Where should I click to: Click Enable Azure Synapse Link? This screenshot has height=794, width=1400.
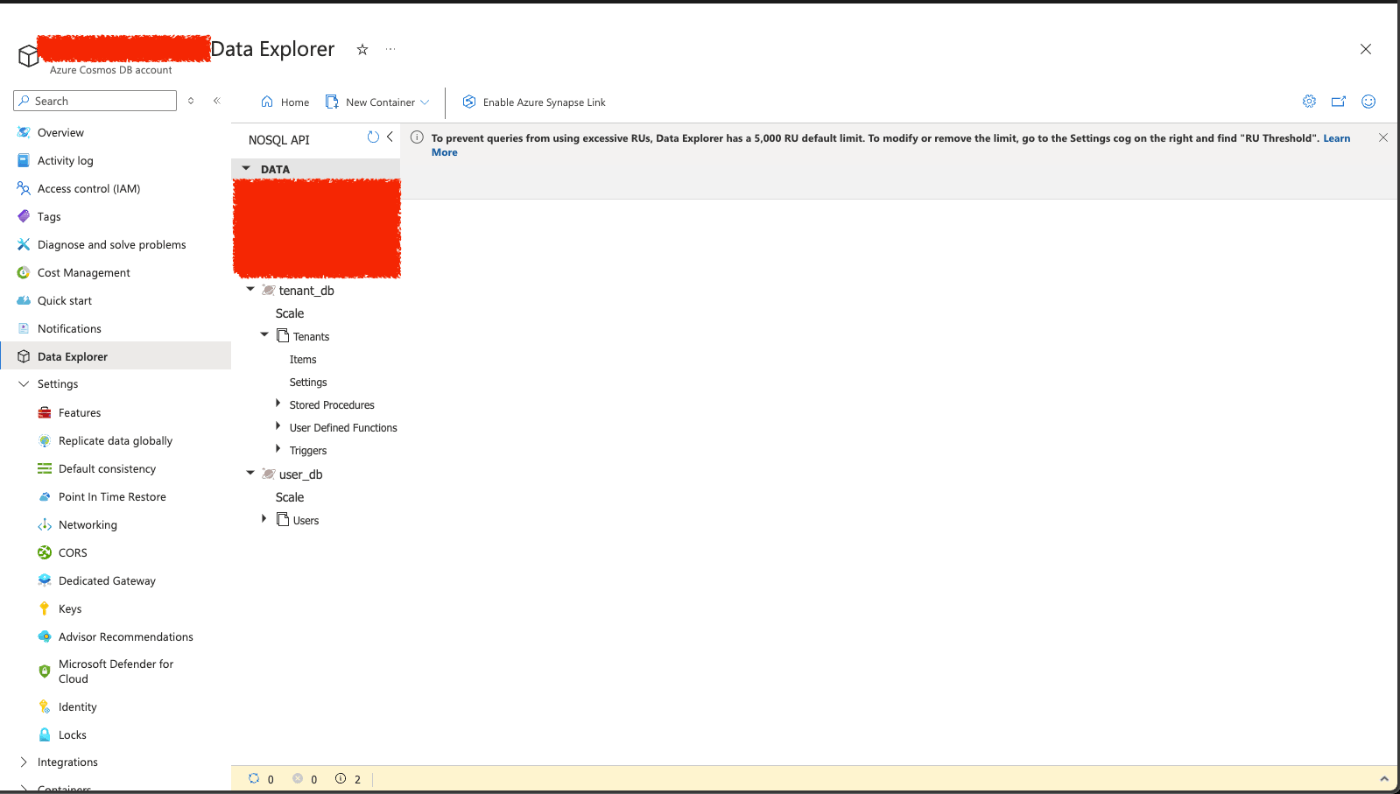534,102
